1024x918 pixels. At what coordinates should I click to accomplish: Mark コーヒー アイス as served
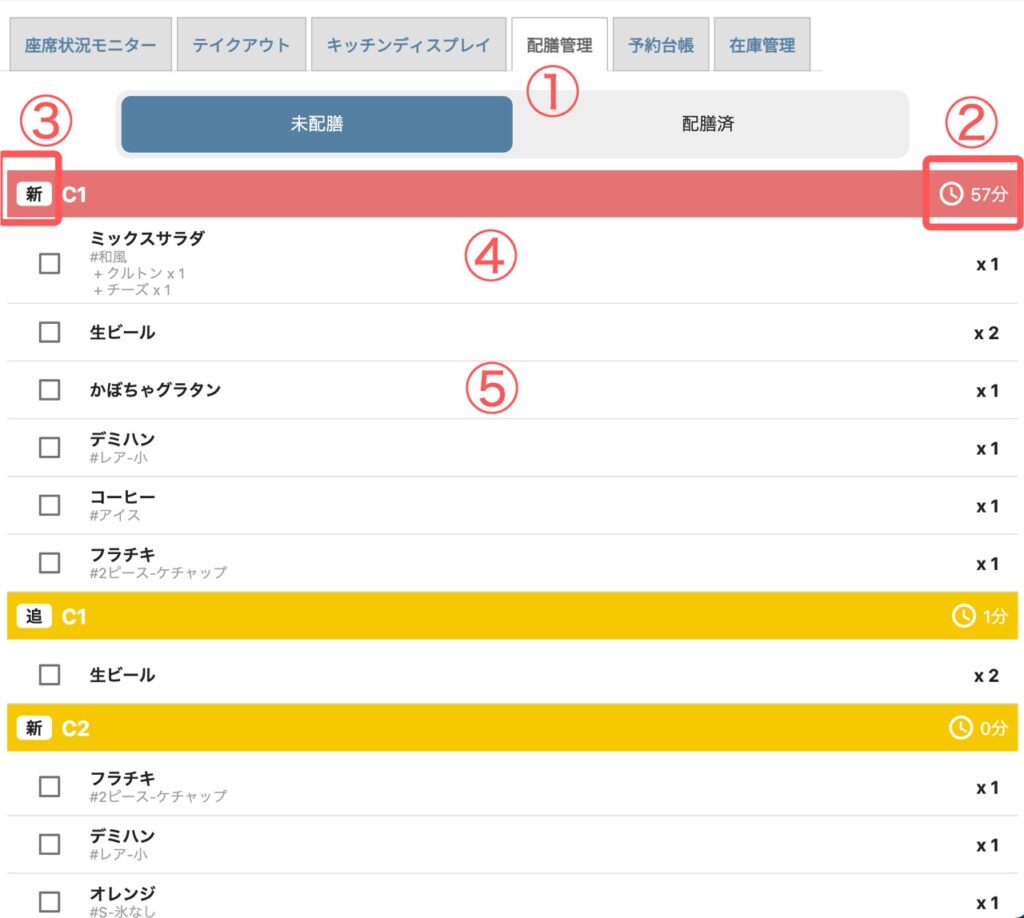click(49, 505)
